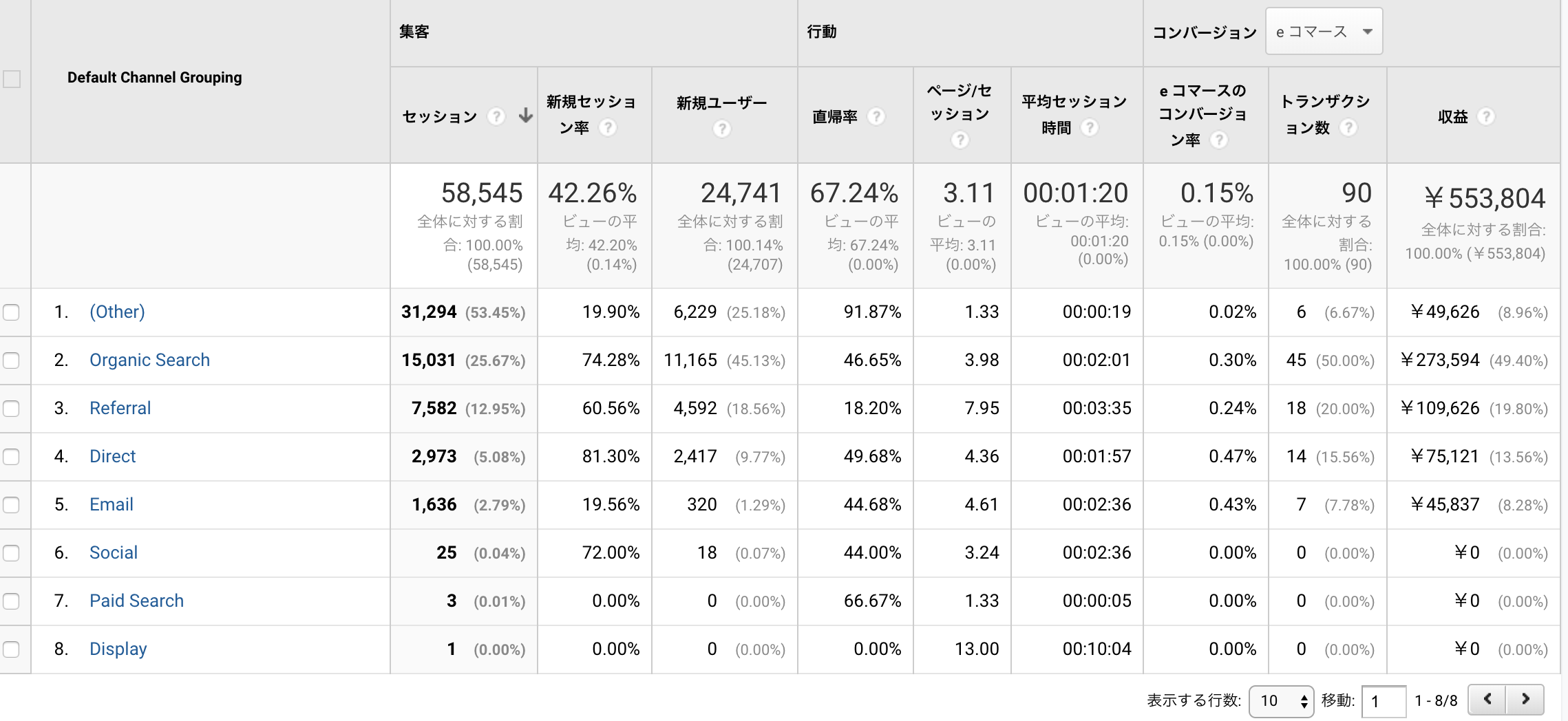Tick the checkbox for the Referral row

11,409
